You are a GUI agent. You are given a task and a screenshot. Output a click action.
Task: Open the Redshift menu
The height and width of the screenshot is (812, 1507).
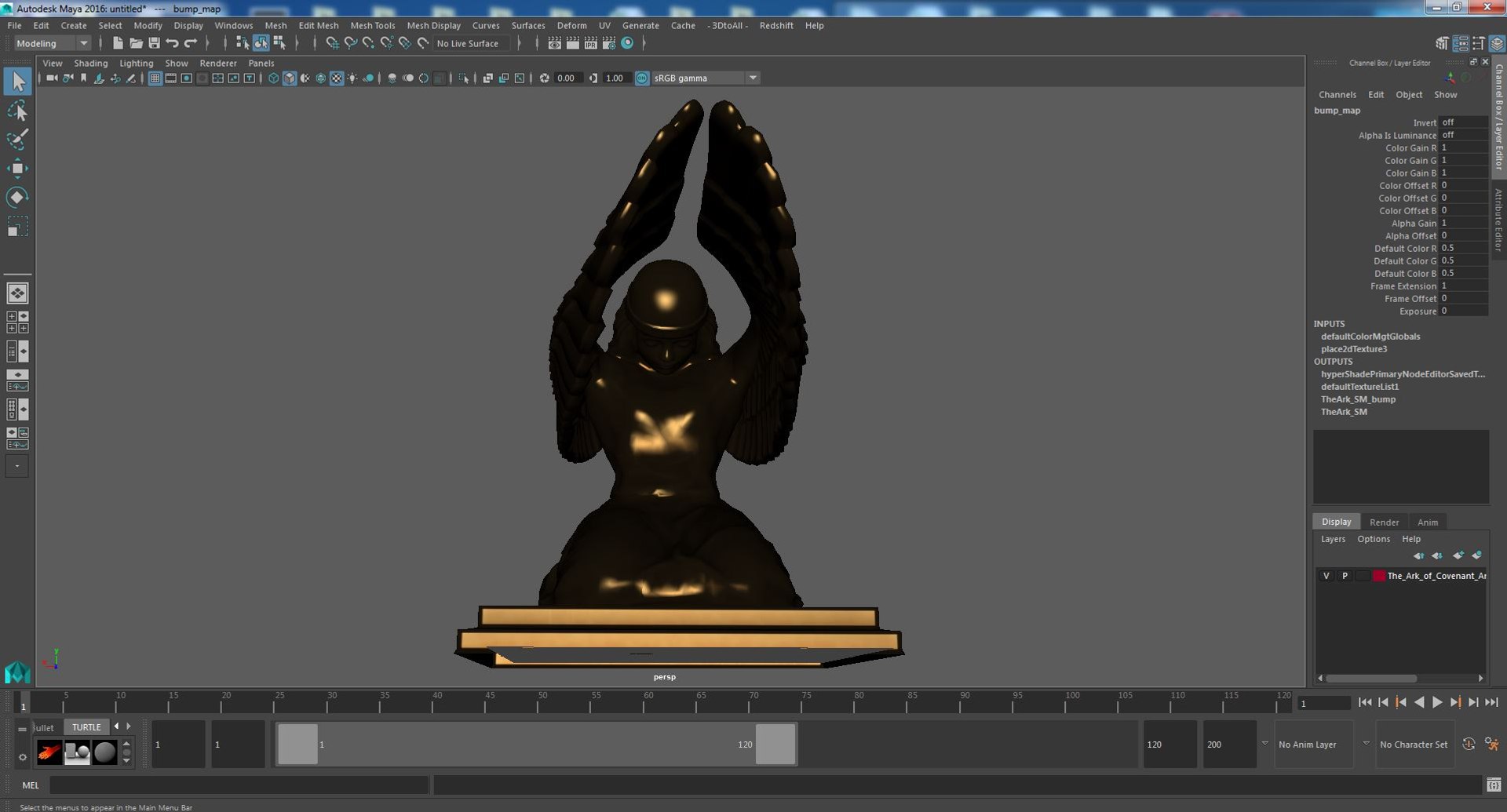[775, 25]
